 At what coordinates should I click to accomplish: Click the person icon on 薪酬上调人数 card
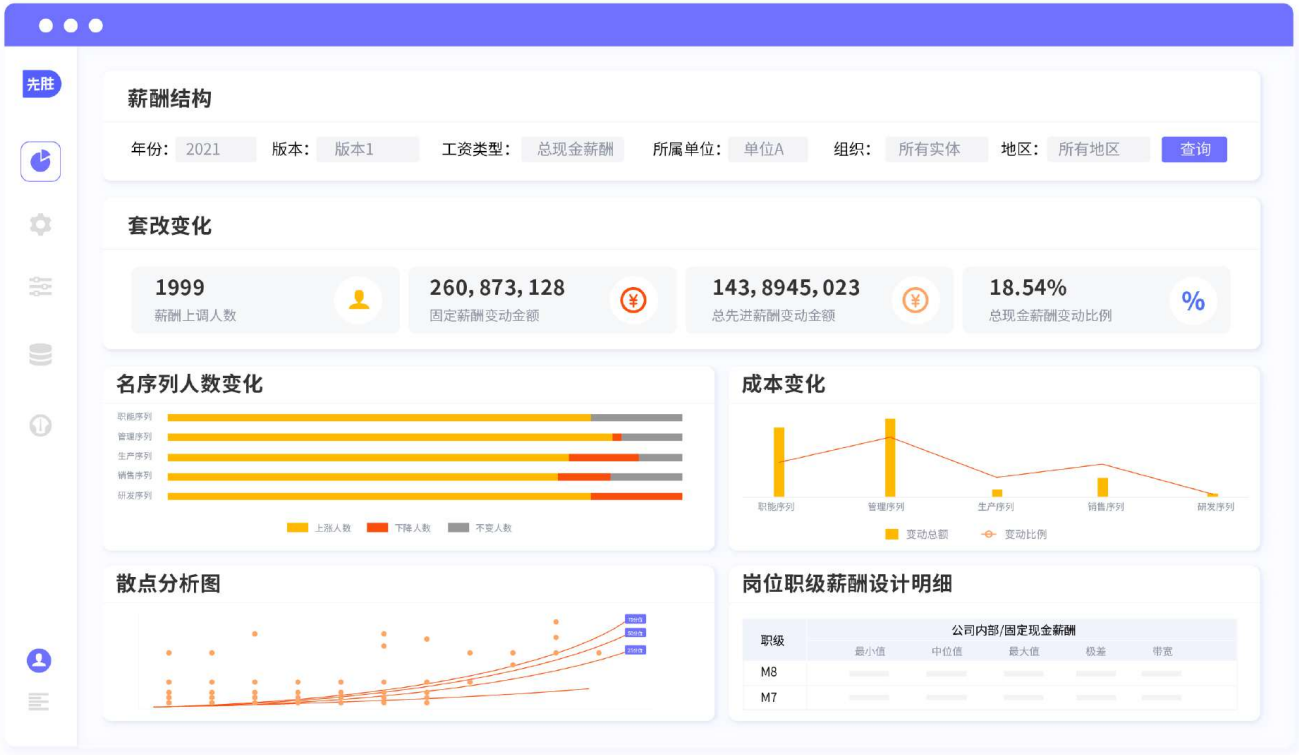pyautogui.click(x=358, y=300)
